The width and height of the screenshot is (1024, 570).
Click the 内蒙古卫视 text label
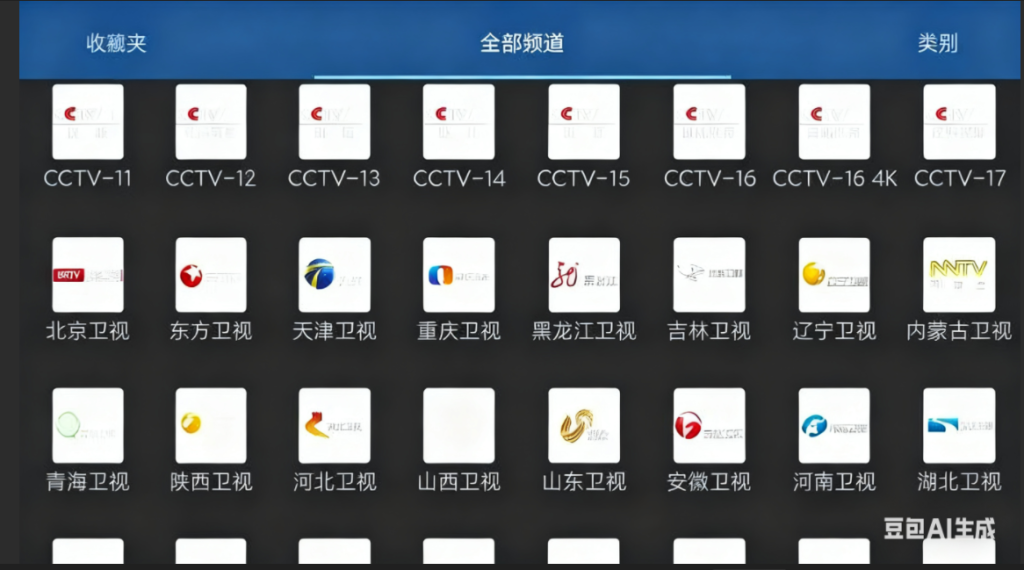point(959,331)
